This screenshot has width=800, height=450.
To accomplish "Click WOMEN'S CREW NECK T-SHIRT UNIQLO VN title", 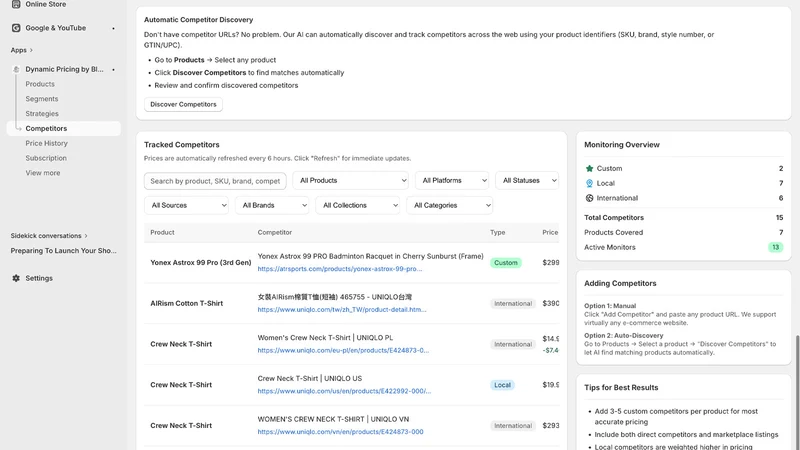I will click(333, 419).
